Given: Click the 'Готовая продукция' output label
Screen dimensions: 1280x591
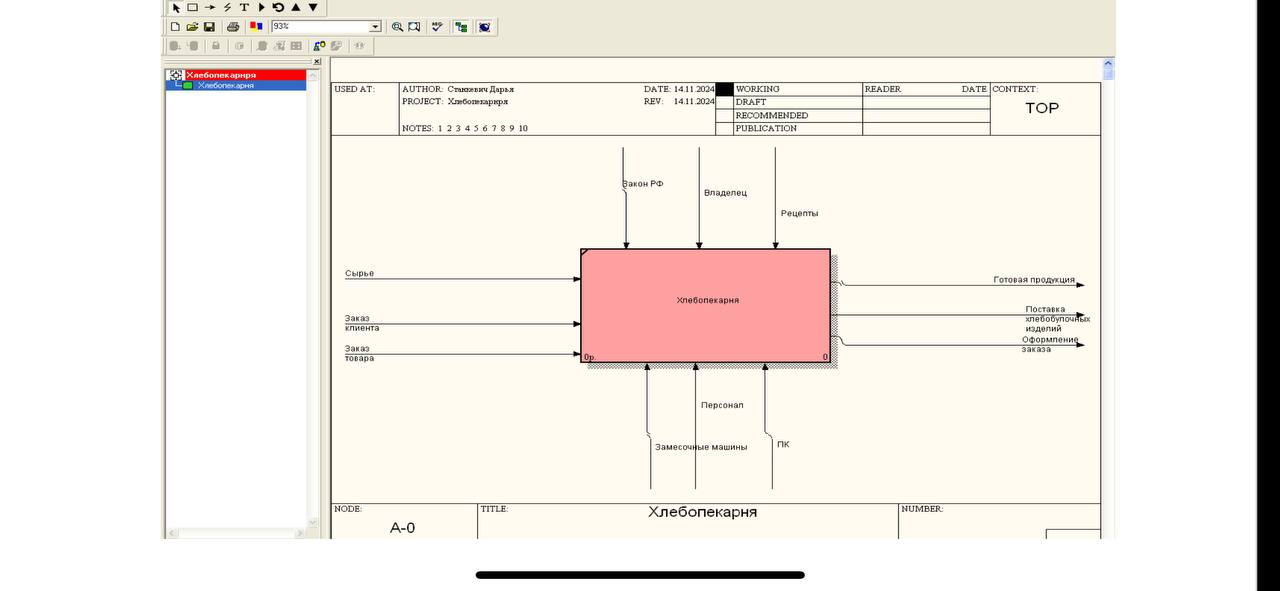Looking at the screenshot, I should pos(1034,280).
